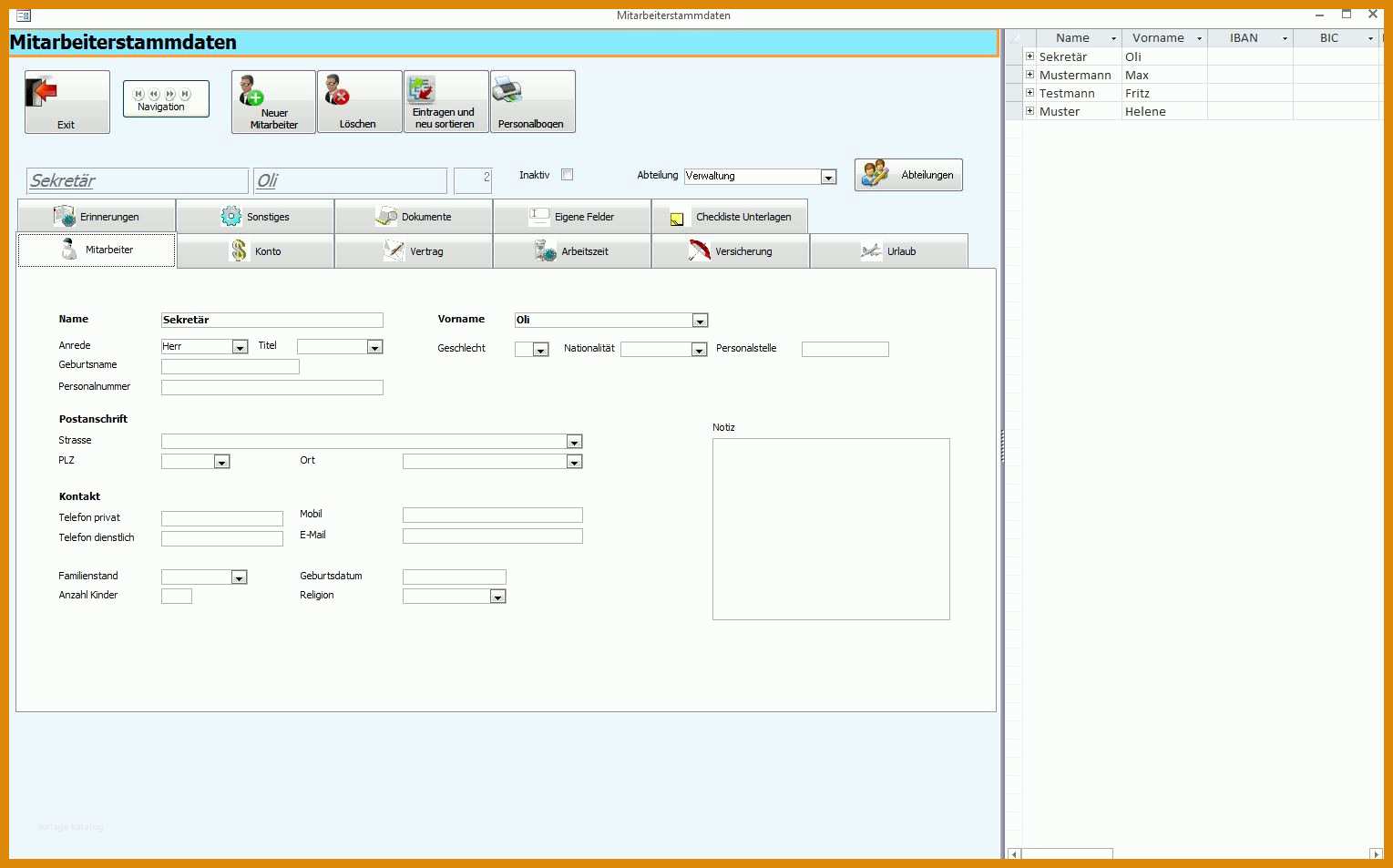Viewport: 1393px width, 868px height.
Task: Go to previous record in Navigation
Action: coord(154,94)
